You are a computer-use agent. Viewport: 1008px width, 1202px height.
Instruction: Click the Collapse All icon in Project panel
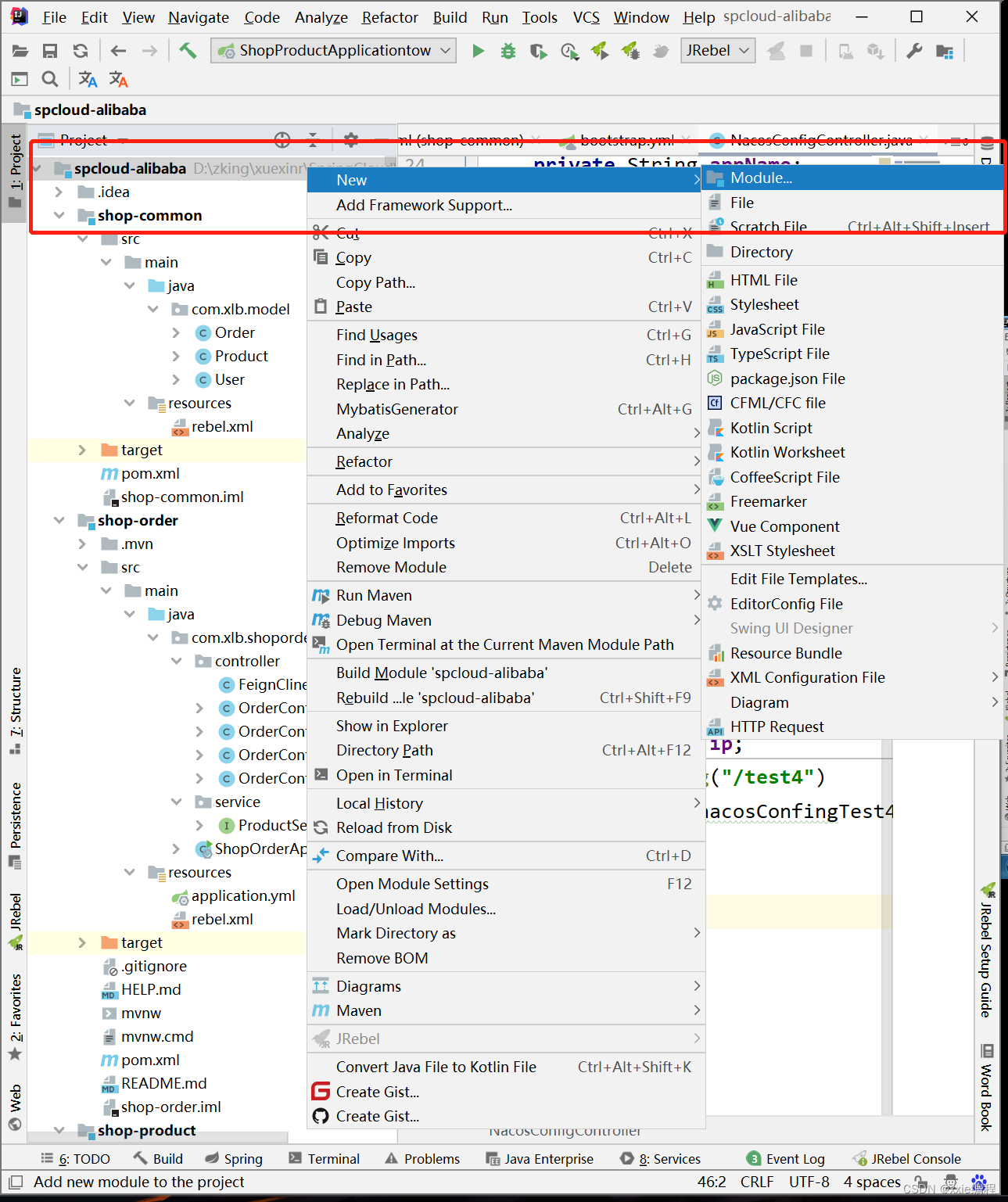point(313,140)
